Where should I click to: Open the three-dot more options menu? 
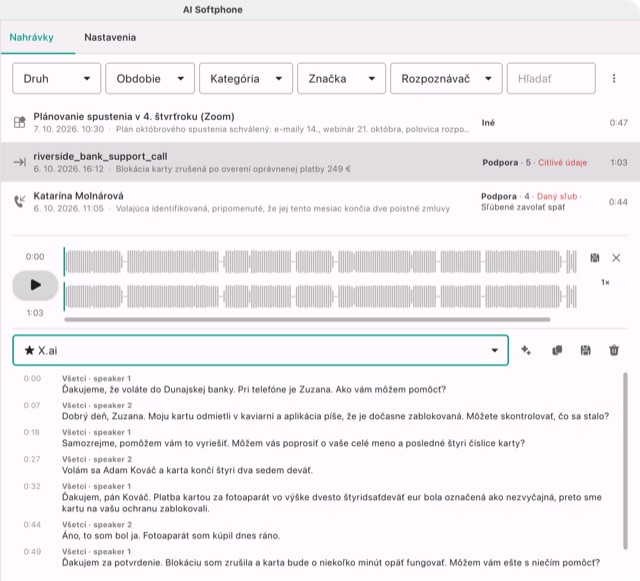(x=614, y=78)
